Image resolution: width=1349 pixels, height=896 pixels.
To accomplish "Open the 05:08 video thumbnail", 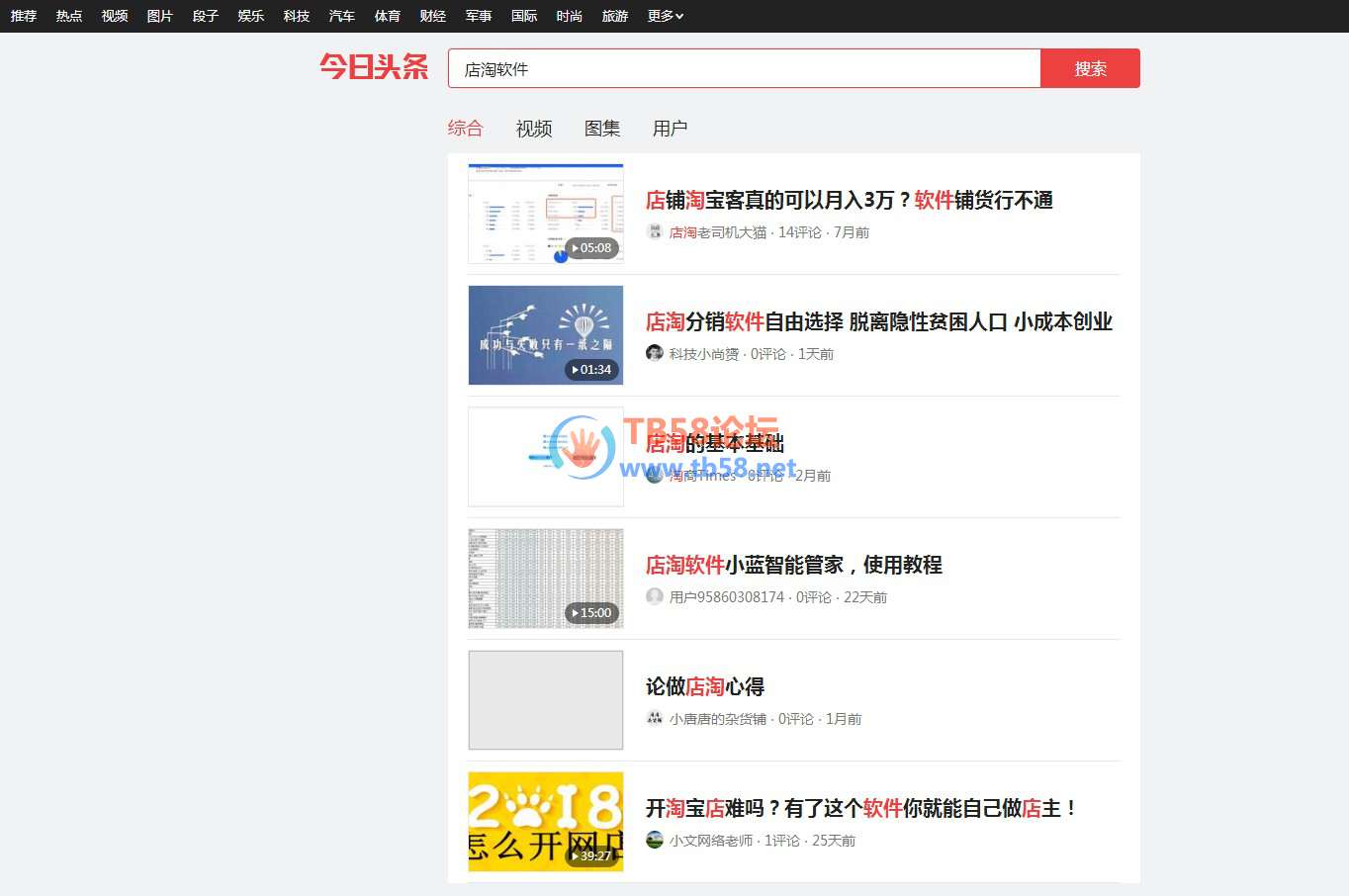I will pyautogui.click(x=546, y=214).
